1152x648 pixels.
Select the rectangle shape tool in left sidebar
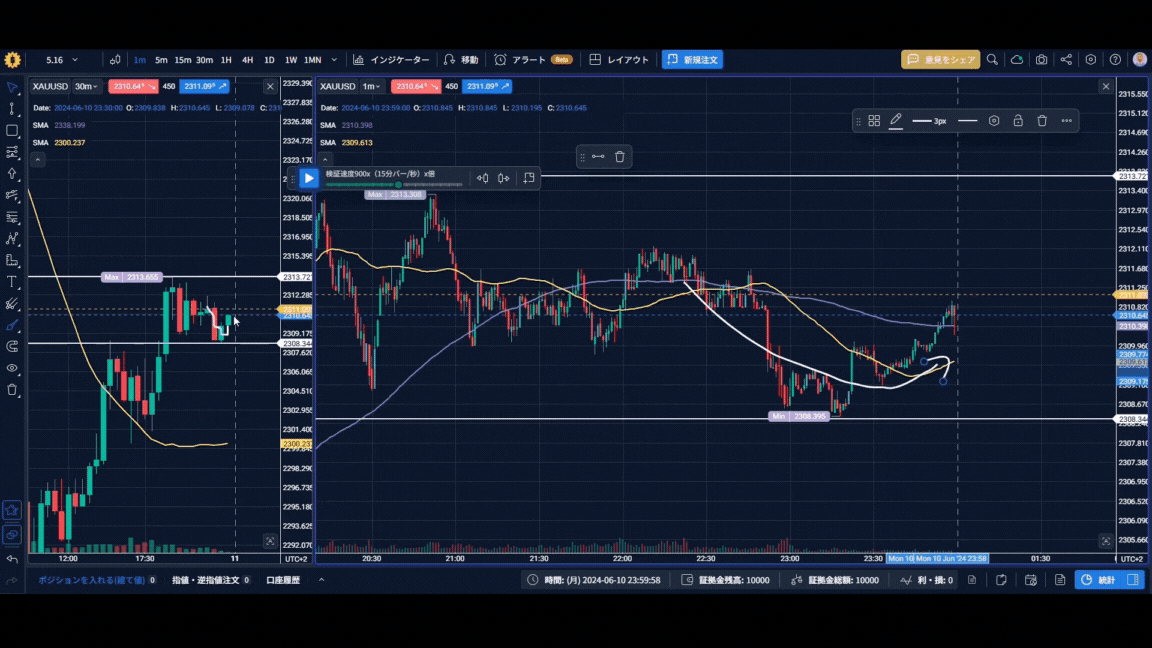pos(12,131)
